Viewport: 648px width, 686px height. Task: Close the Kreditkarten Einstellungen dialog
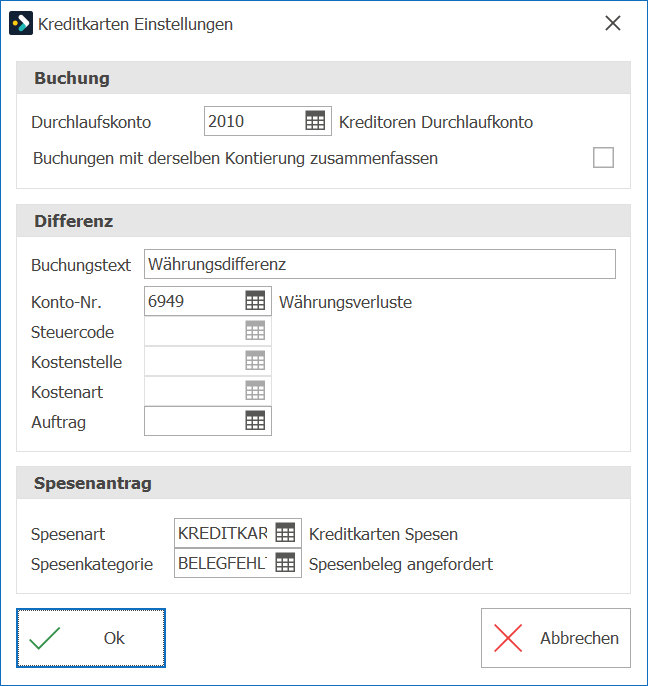pyautogui.click(x=613, y=23)
